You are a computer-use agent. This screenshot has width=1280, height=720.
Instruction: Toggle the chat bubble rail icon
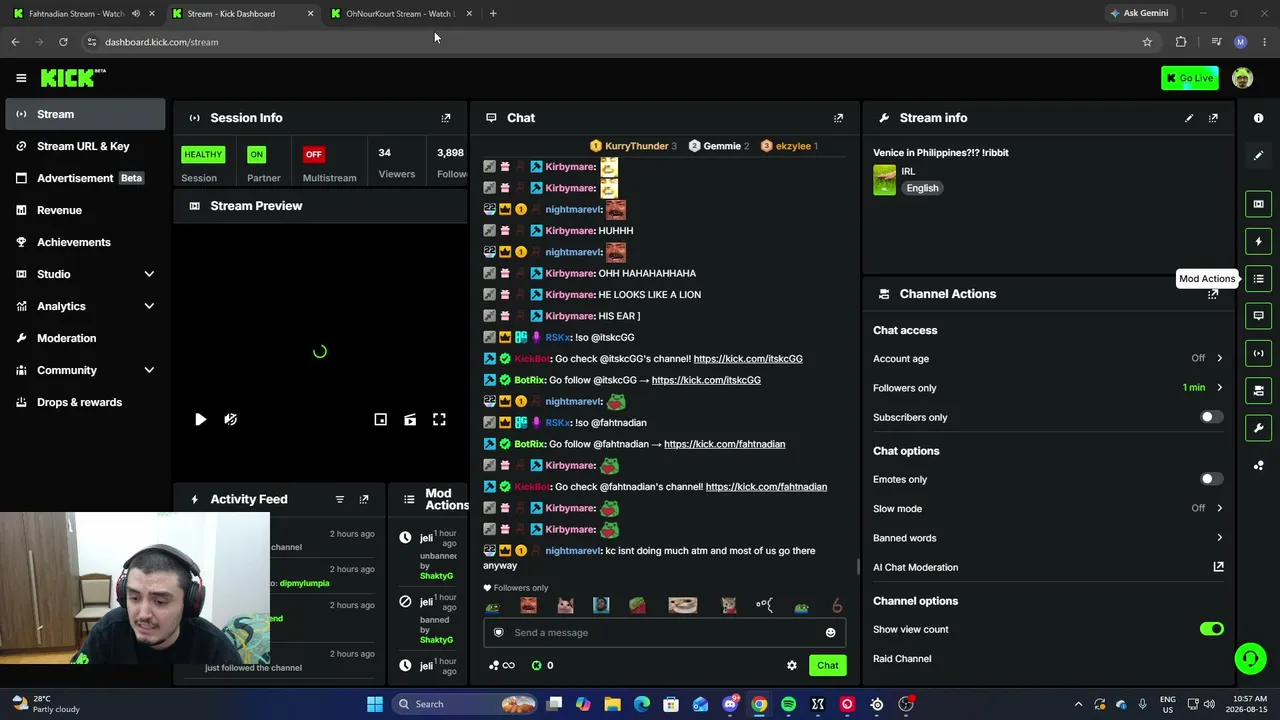point(1259,316)
